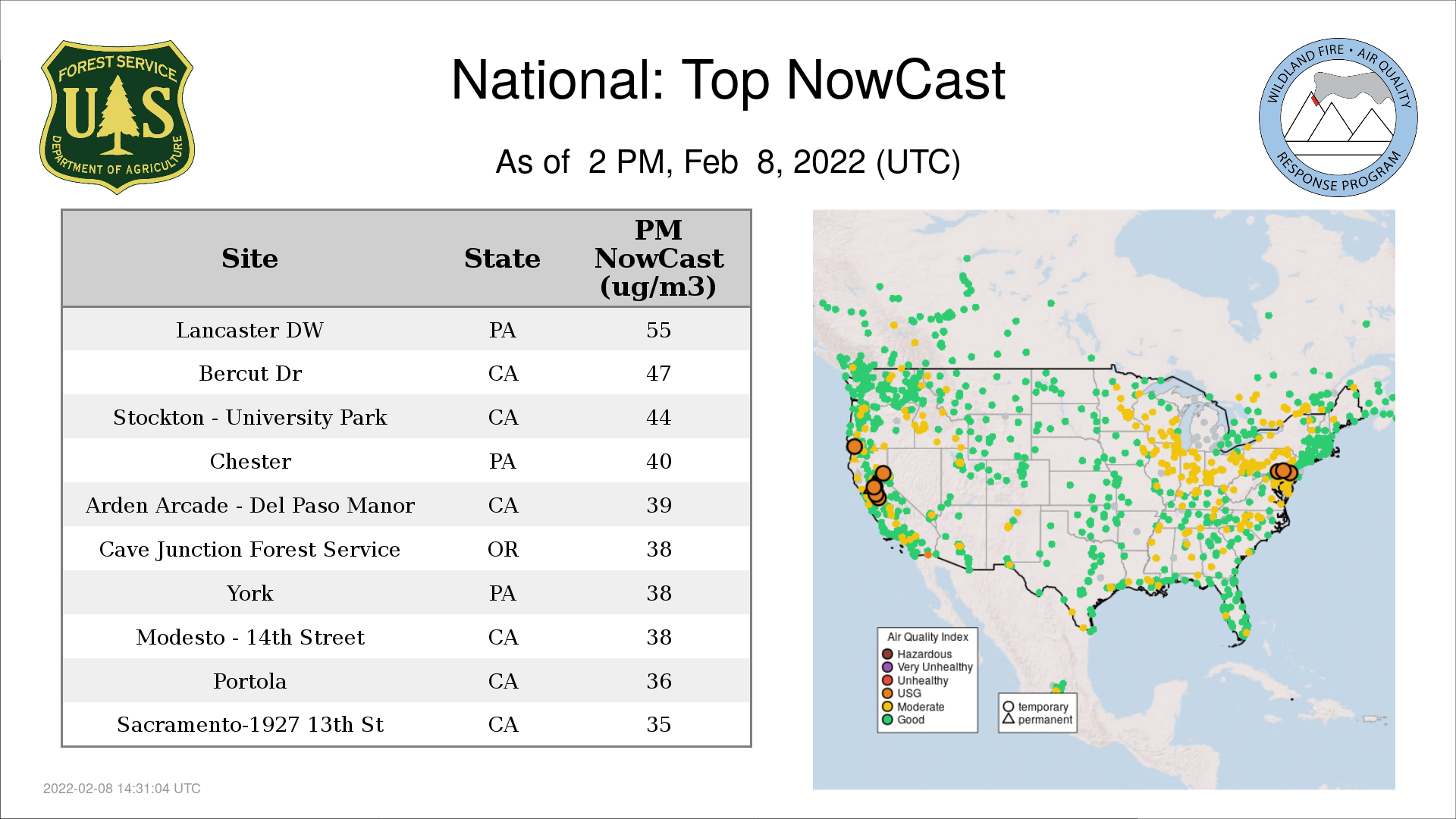Click the temporary monitor circle symbol
This screenshot has height=819, width=1456.
[1009, 707]
